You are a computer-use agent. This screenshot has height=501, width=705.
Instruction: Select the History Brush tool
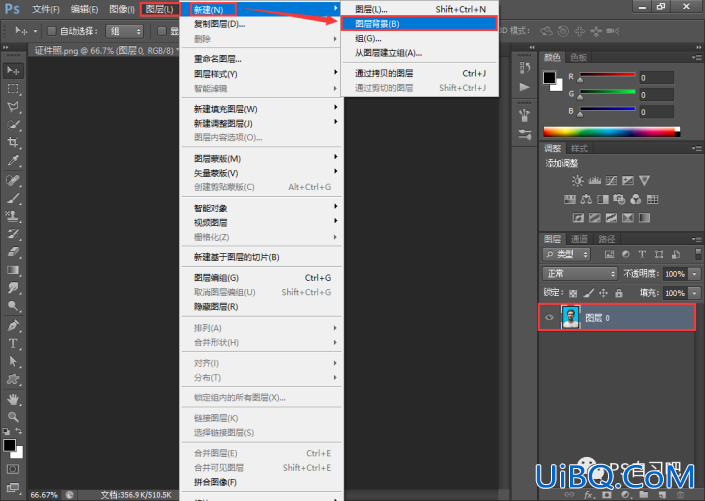[x=13, y=234]
